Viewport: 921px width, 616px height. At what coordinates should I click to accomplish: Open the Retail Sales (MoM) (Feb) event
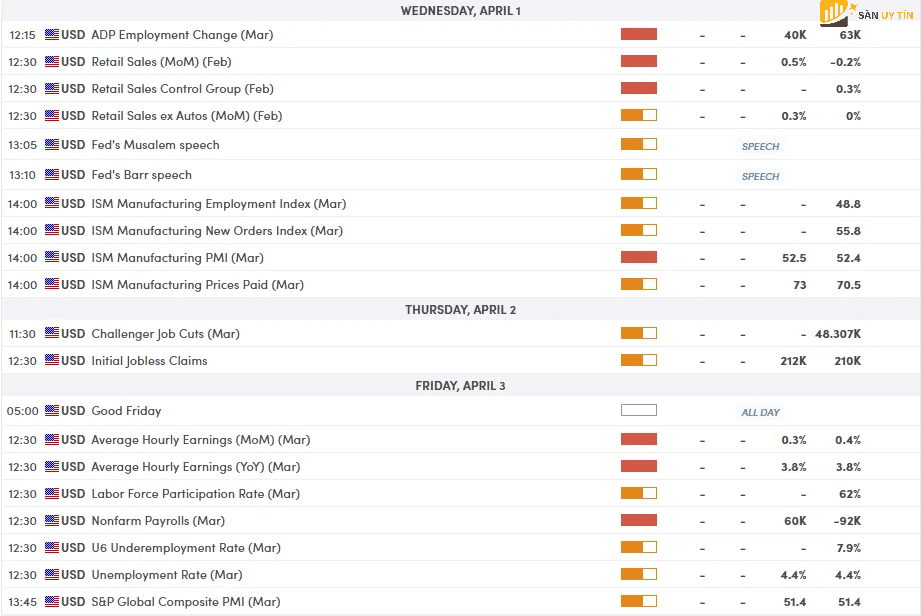(161, 62)
